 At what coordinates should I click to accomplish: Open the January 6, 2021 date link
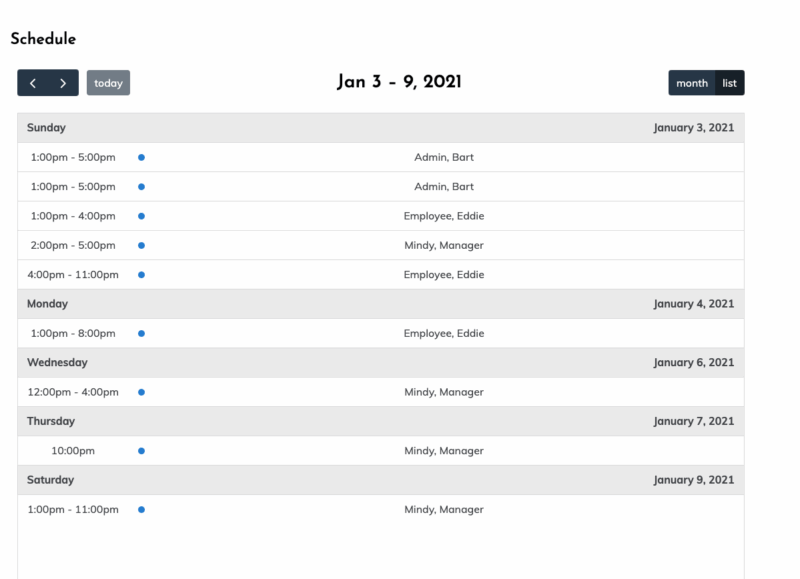(x=693, y=362)
